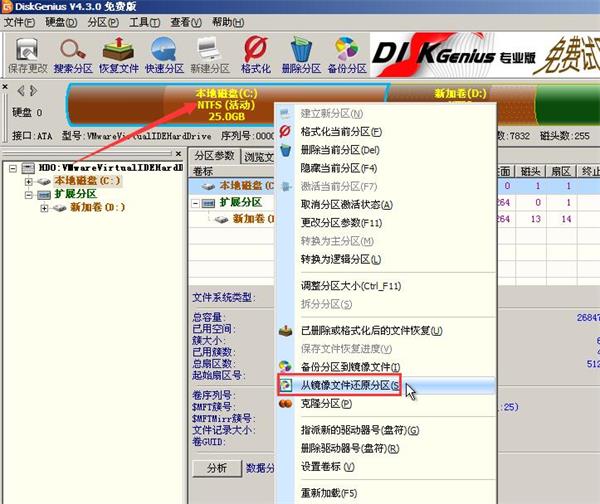Choose 指派新的驱动器号(盘符)(G) menu item

[360, 430]
